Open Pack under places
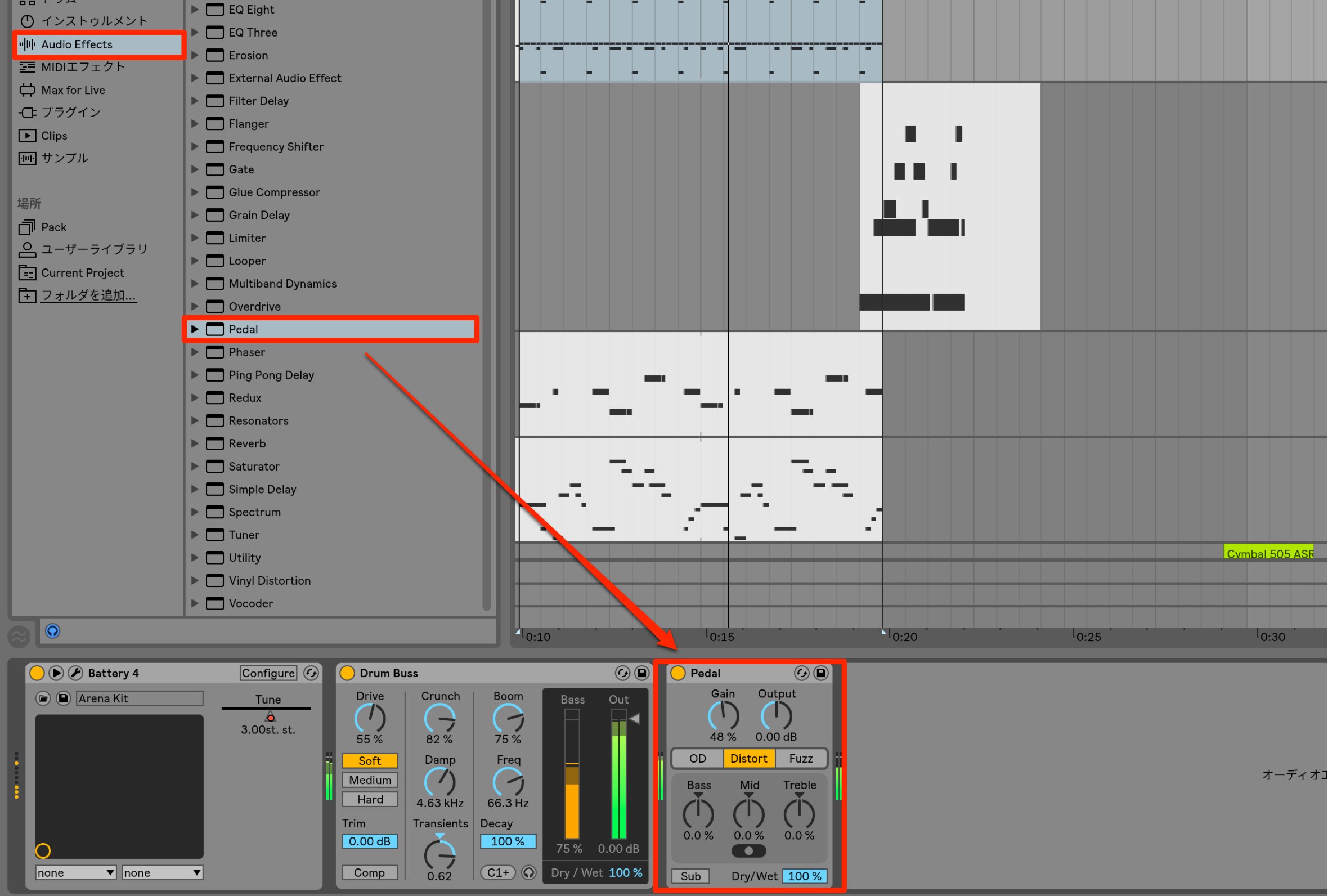 43,227
